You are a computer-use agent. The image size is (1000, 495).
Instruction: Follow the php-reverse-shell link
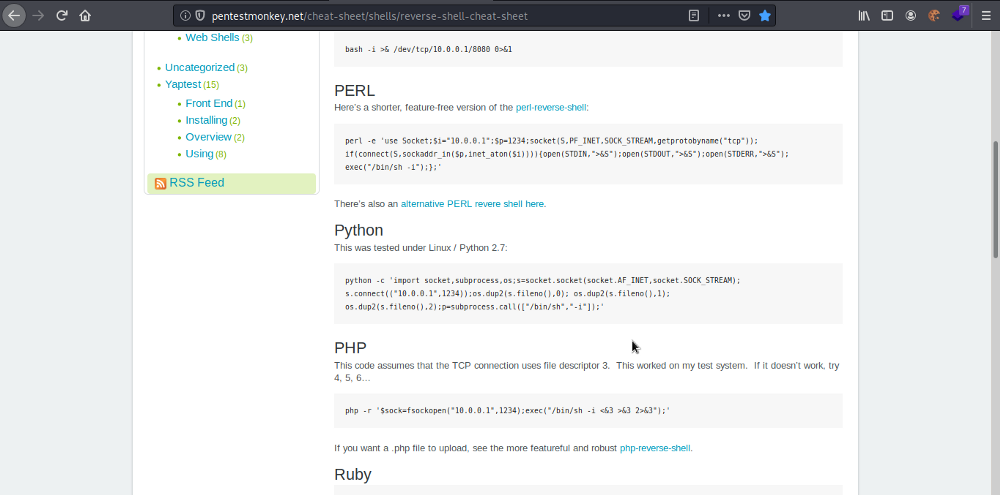point(655,448)
